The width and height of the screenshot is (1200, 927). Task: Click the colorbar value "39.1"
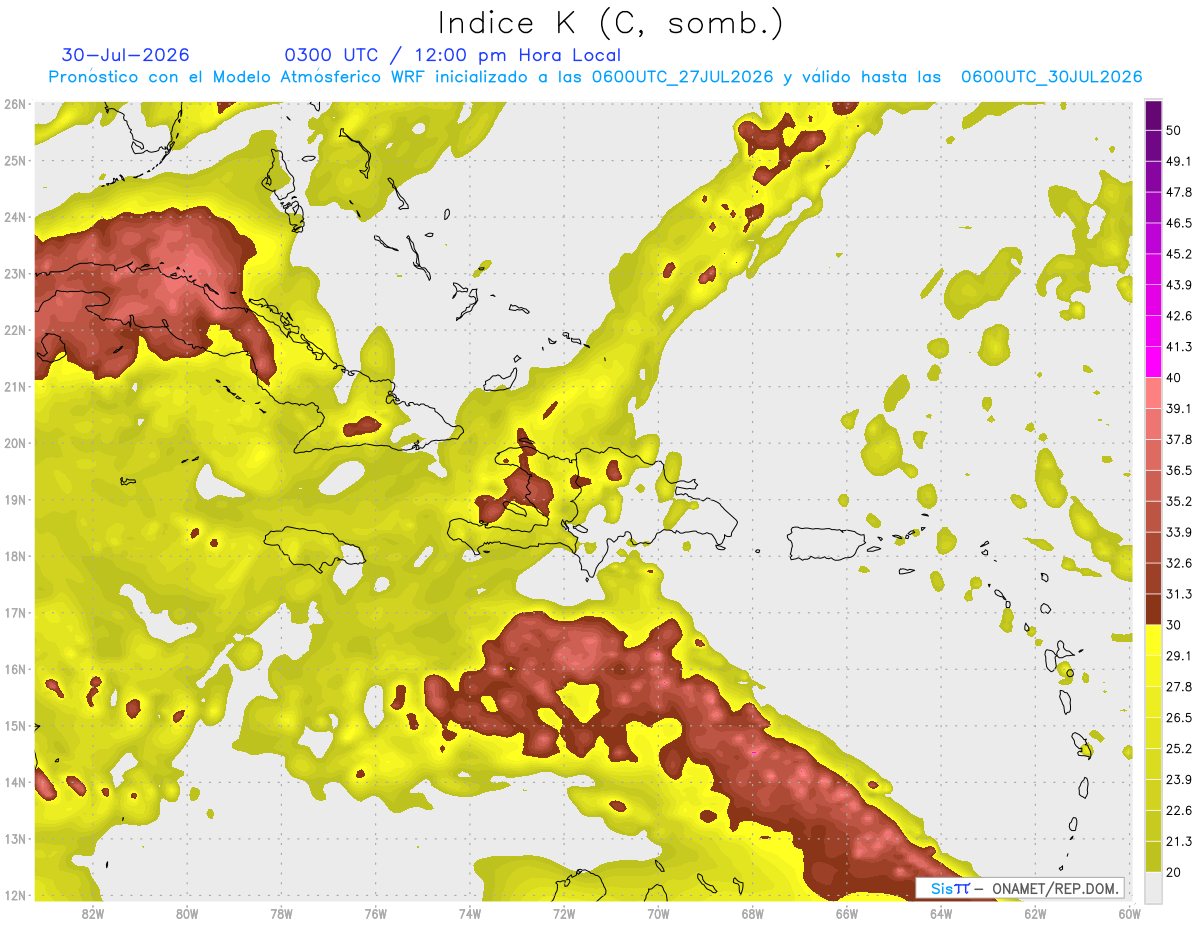click(x=1179, y=409)
